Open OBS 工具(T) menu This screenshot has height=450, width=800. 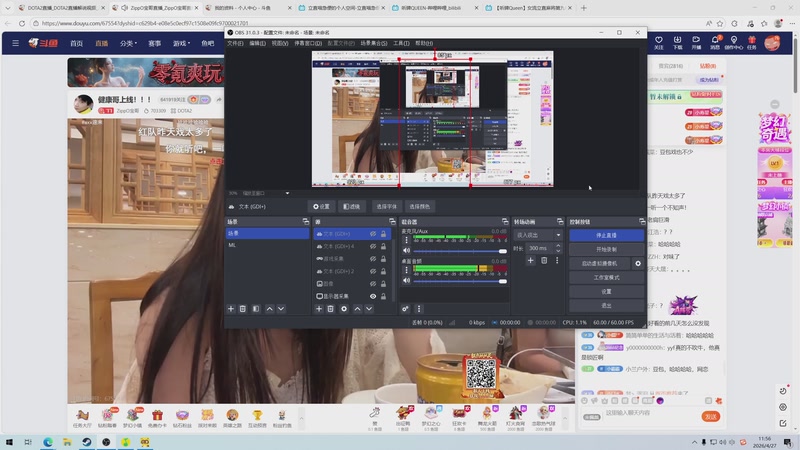pyautogui.click(x=401, y=43)
